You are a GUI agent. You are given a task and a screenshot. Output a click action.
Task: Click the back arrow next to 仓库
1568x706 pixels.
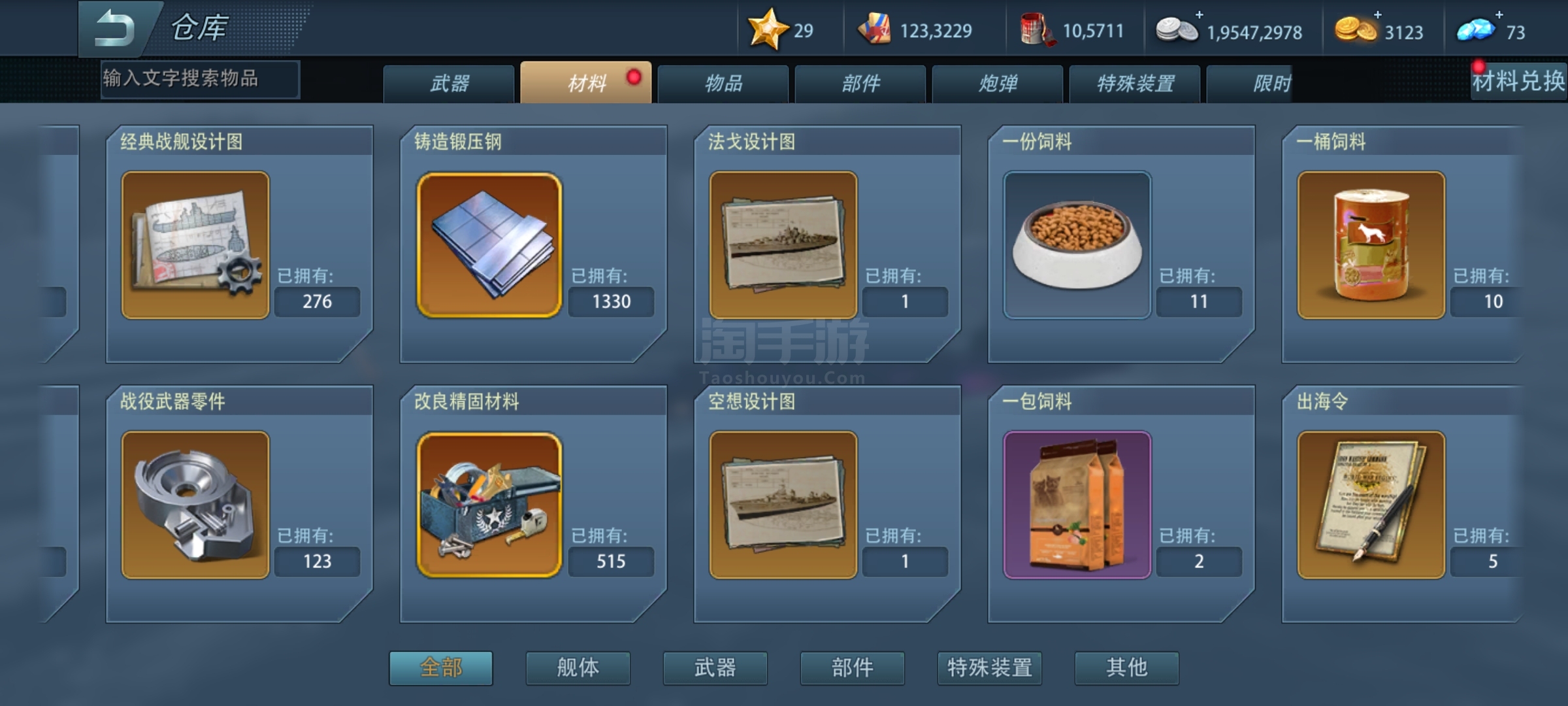pos(115,29)
